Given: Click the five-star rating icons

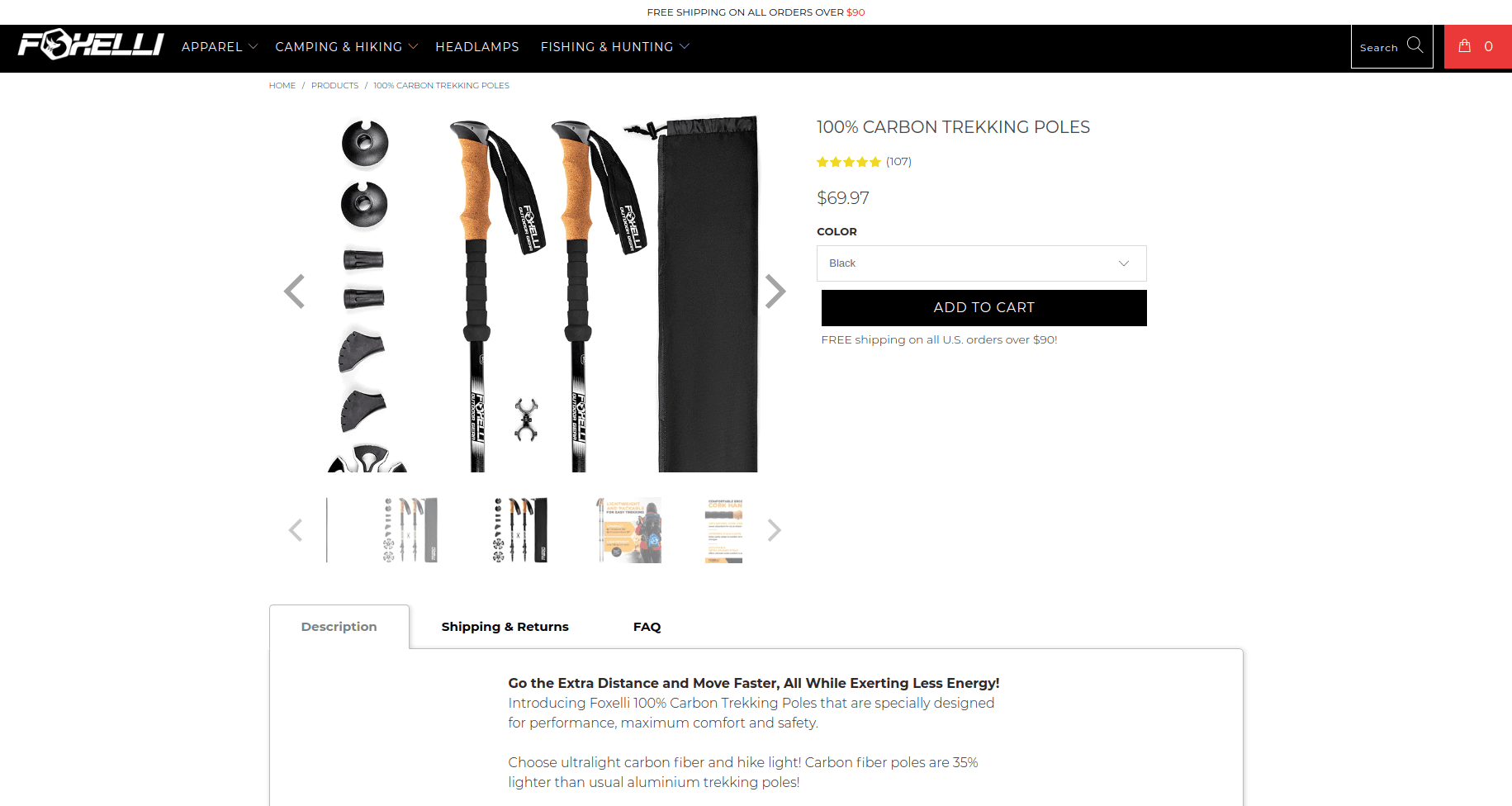Looking at the screenshot, I should tap(849, 162).
